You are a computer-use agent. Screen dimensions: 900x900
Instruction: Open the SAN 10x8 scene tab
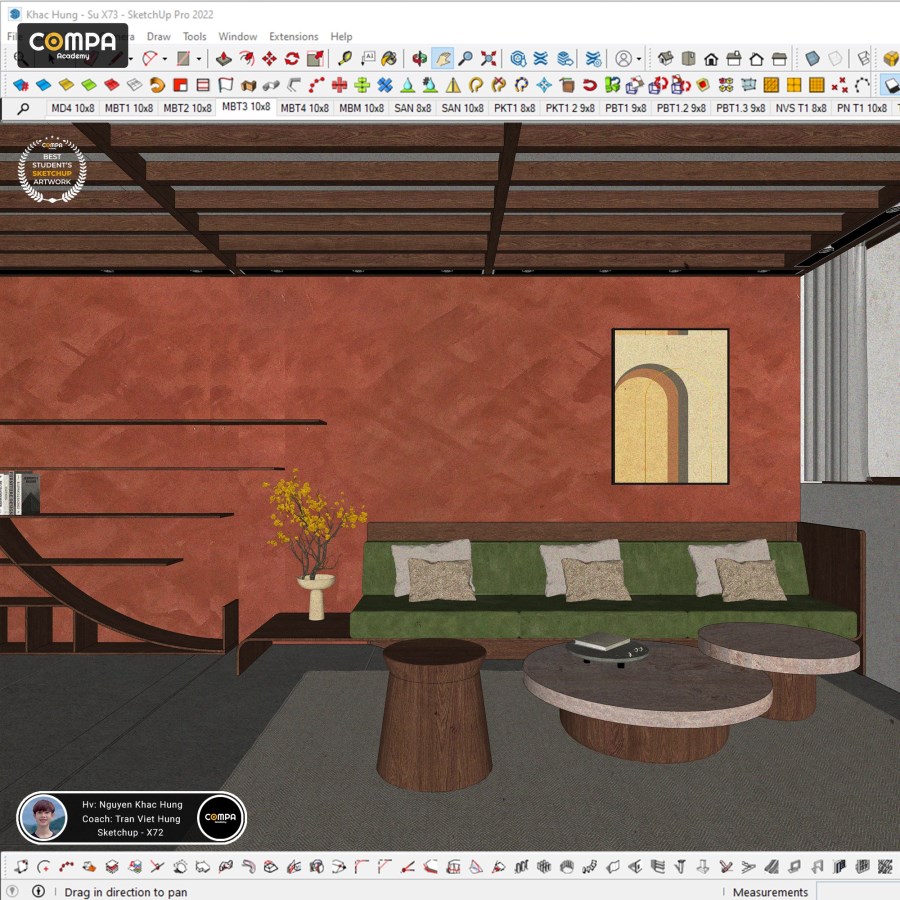click(x=462, y=108)
